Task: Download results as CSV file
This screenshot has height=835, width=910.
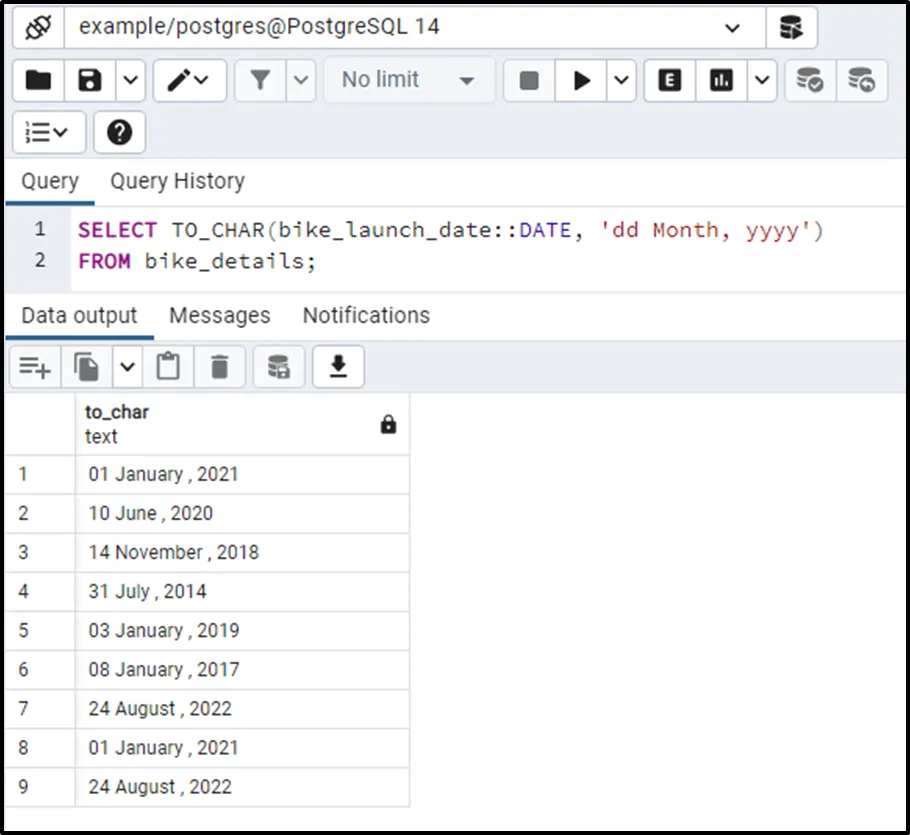Action: (x=338, y=368)
